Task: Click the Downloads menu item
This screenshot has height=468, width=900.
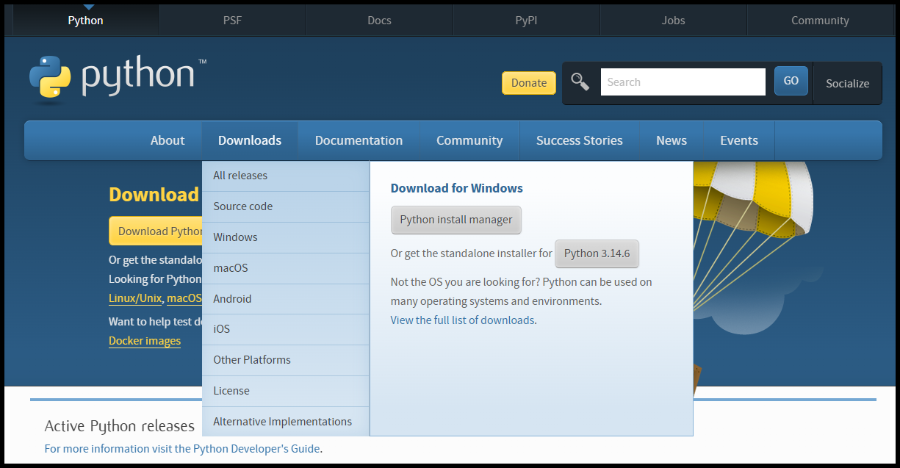Action: tap(250, 141)
